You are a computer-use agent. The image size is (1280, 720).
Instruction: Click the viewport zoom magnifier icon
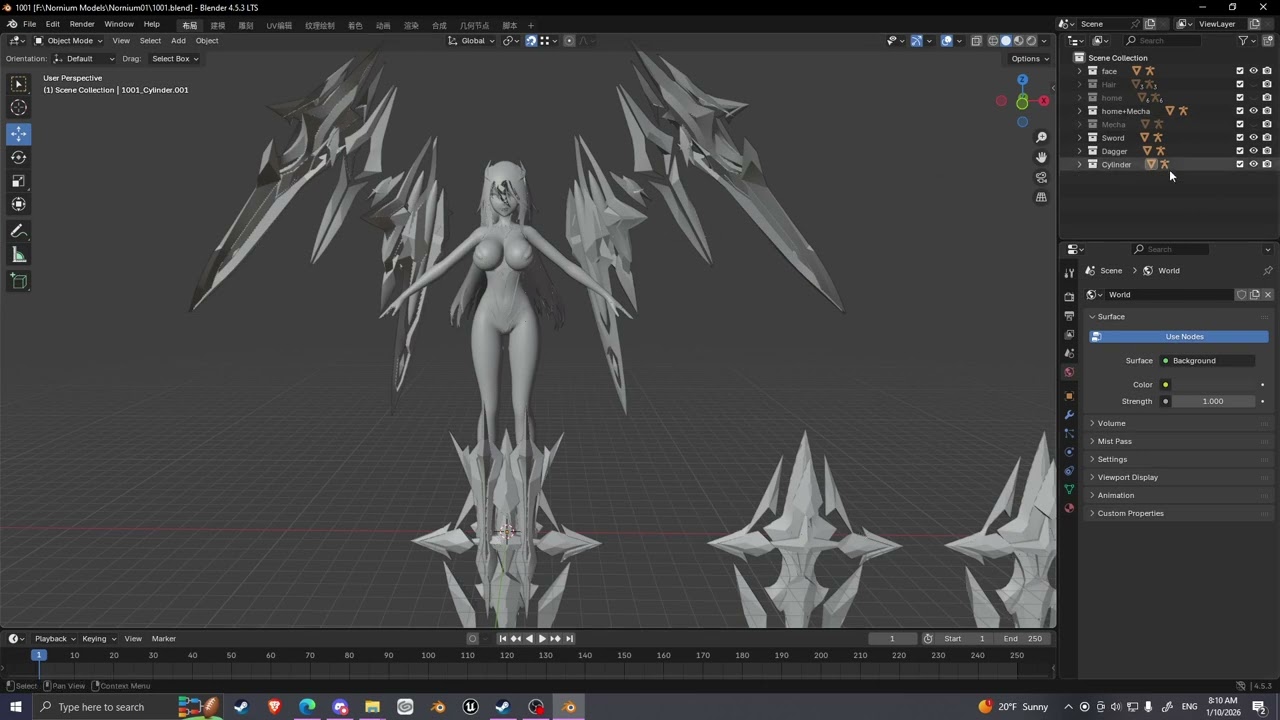click(1041, 137)
